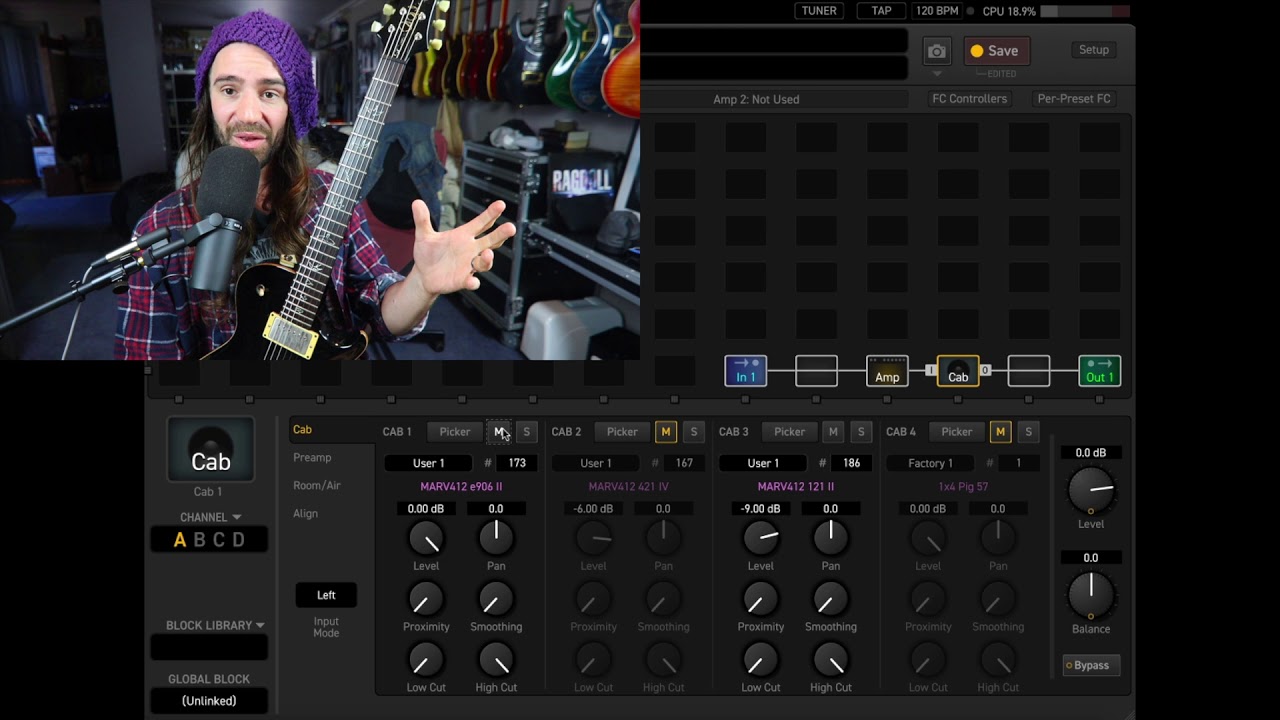Image resolution: width=1280 pixels, height=720 pixels.
Task: Click the 120 BPM tempo field
Action: pos(937,11)
